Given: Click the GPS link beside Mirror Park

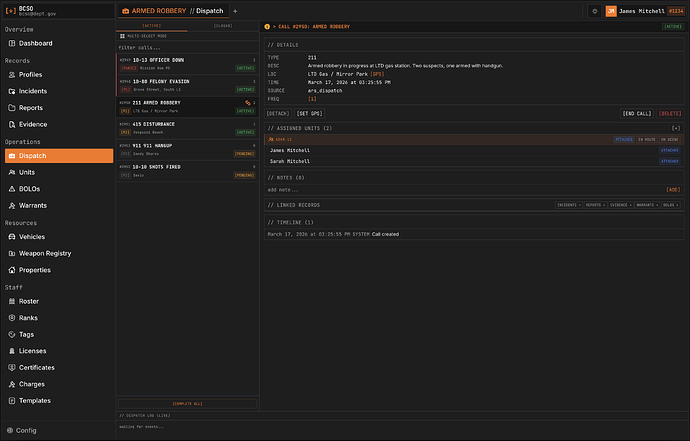Looking at the screenshot, I should coord(377,74).
